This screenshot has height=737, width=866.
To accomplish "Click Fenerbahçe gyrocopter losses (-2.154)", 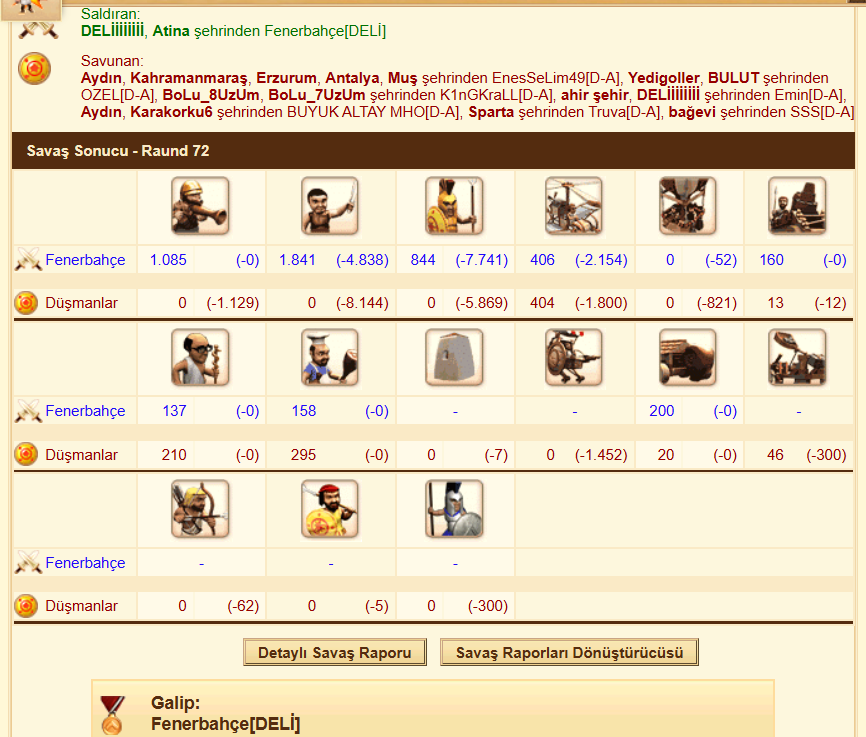I will 601,260.
